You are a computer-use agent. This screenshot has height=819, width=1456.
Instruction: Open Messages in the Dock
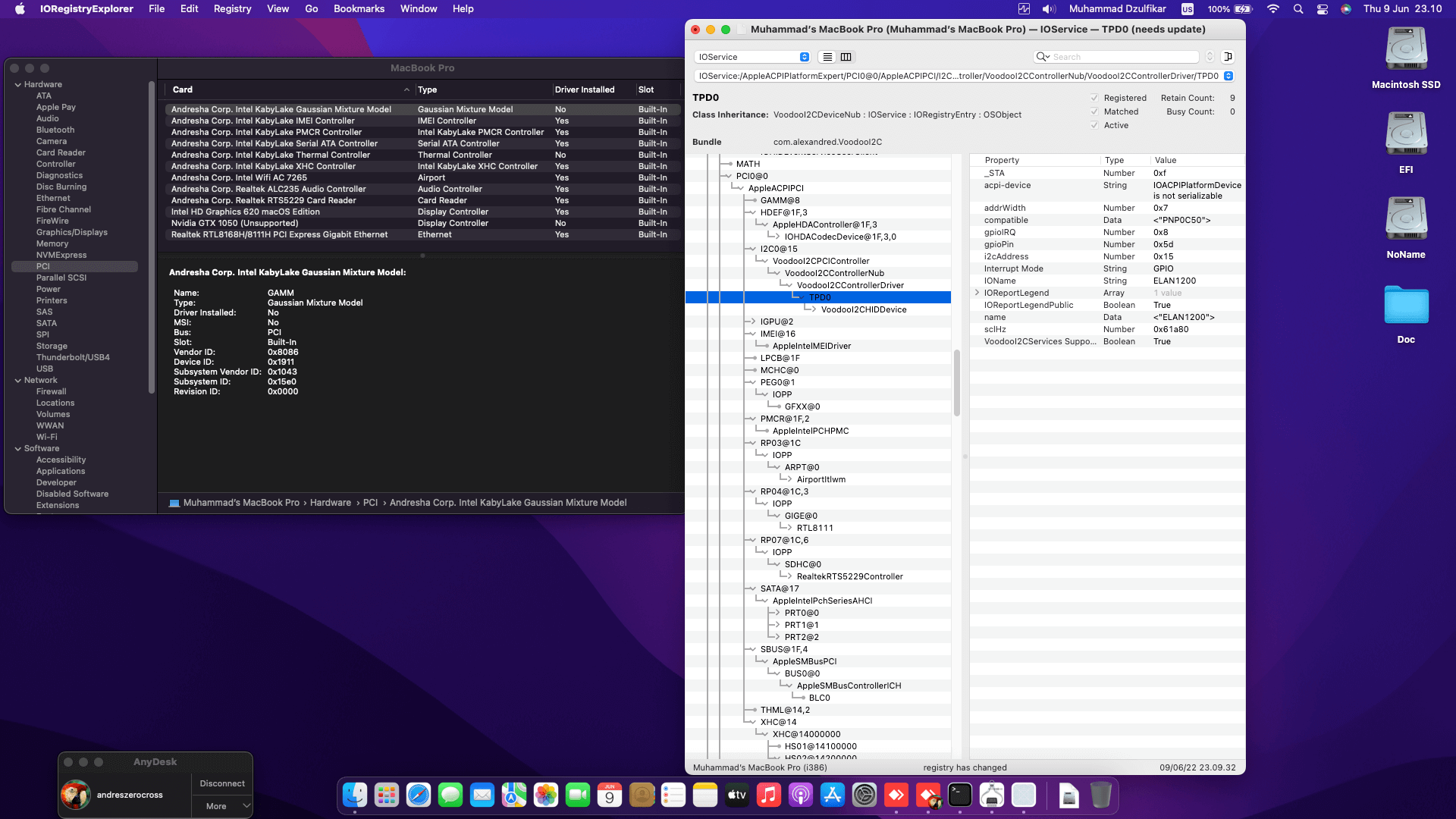pyautogui.click(x=450, y=795)
